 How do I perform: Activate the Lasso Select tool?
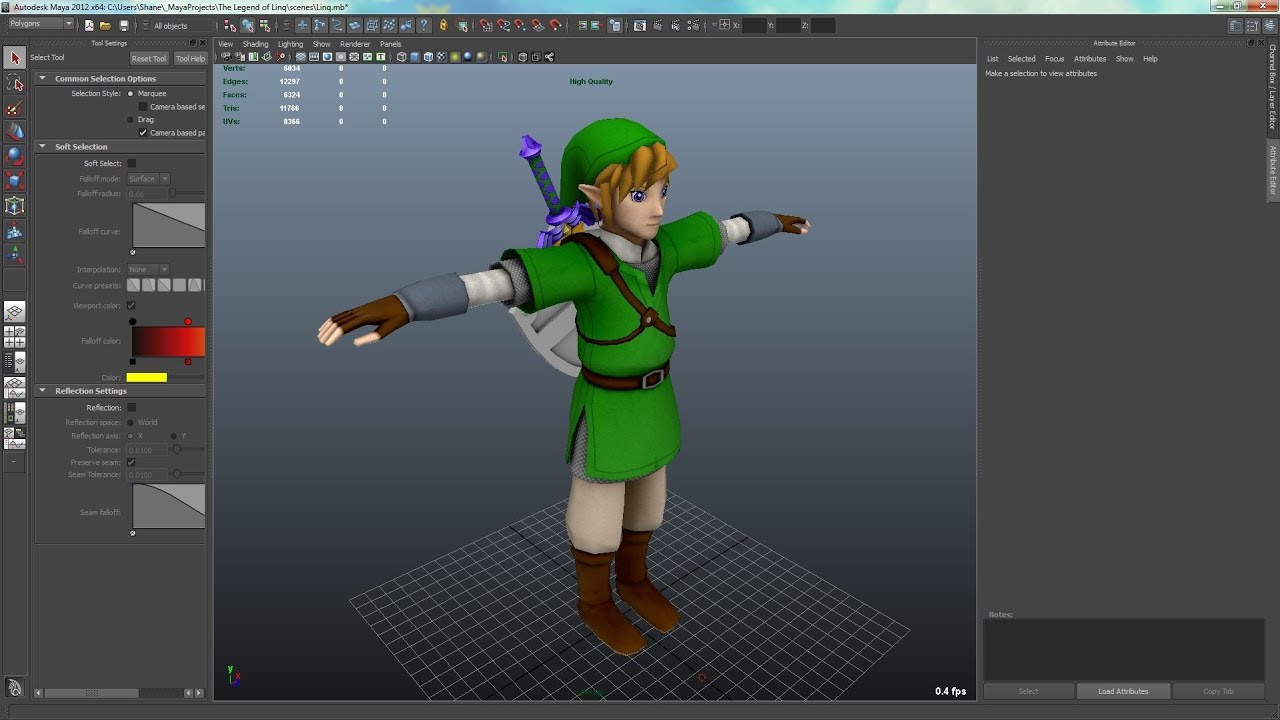pyautogui.click(x=14, y=83)
